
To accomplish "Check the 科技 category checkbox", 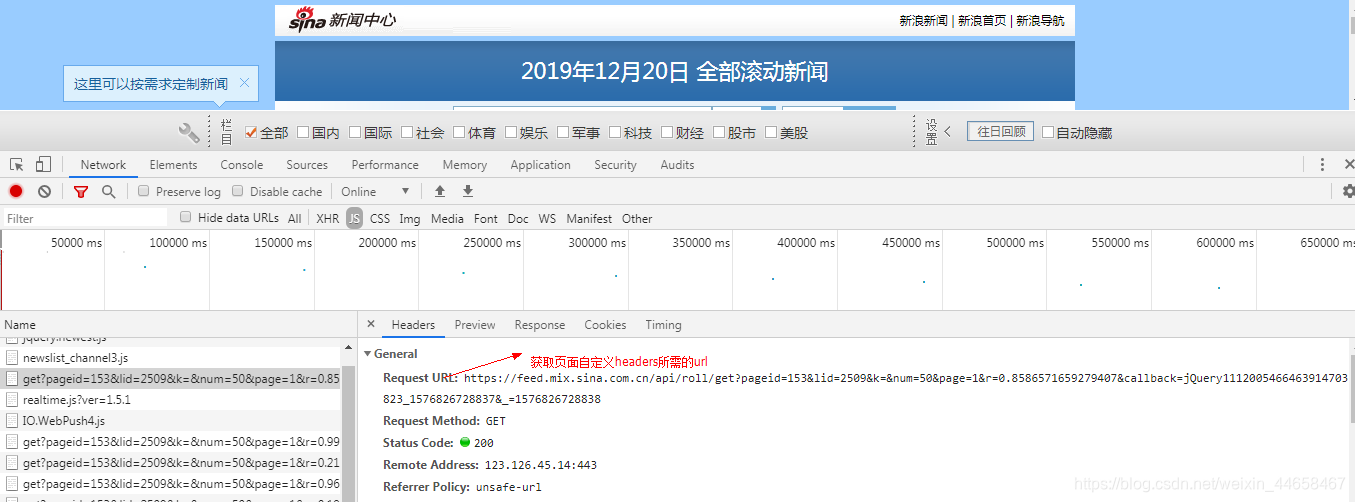I will pyautogui.click(x=615, y=132).
